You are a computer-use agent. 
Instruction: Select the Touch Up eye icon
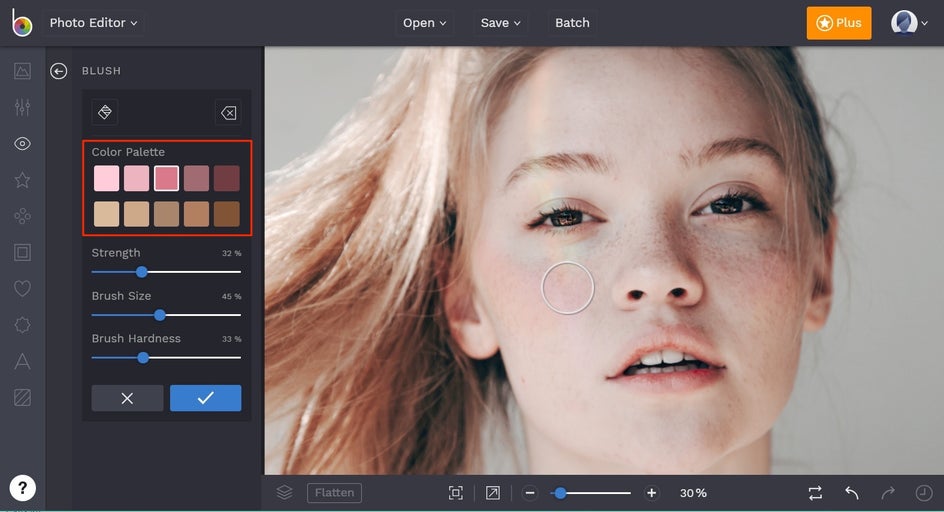click(x=22, y=143)
